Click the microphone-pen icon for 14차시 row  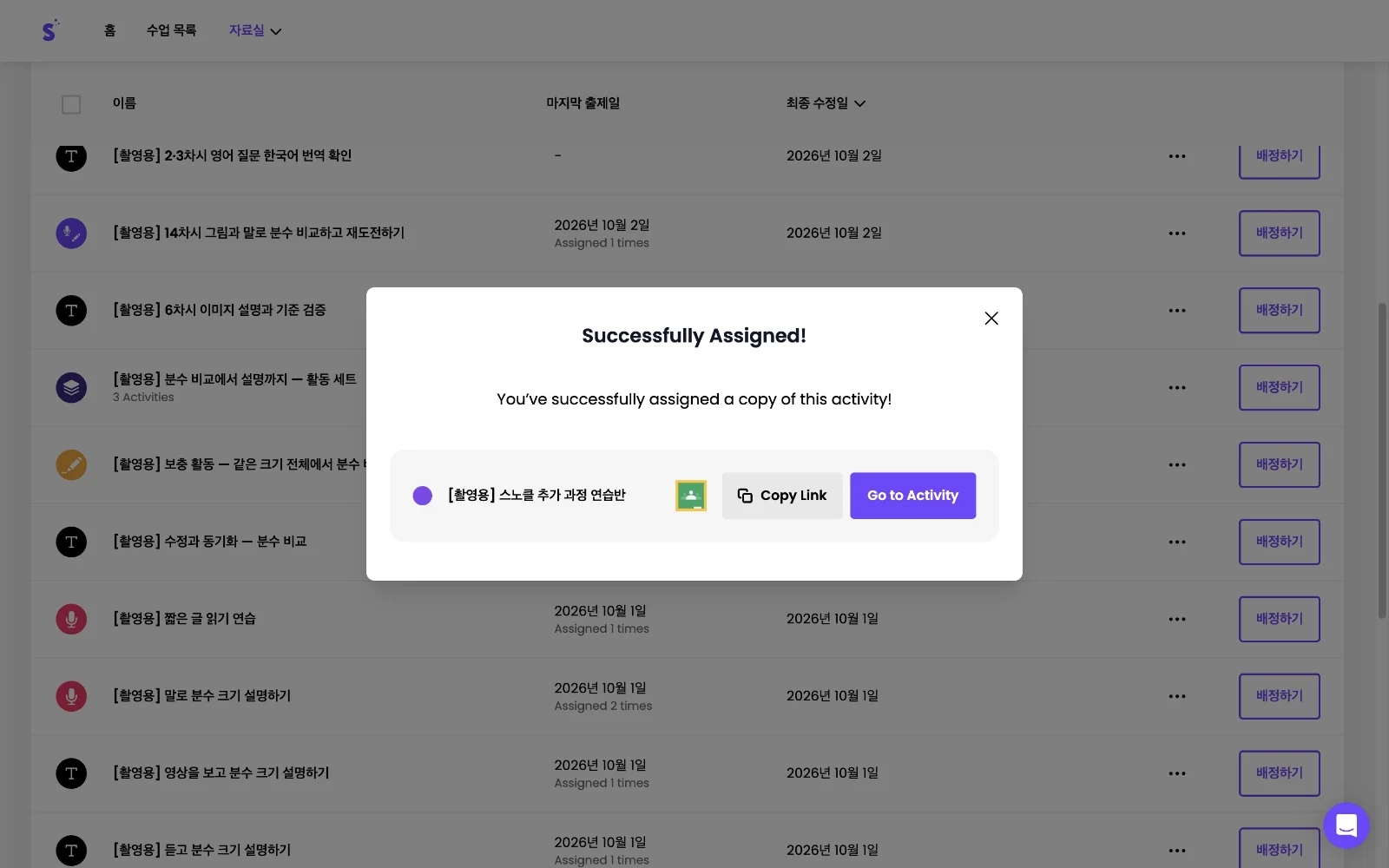(x=71, y=233)
